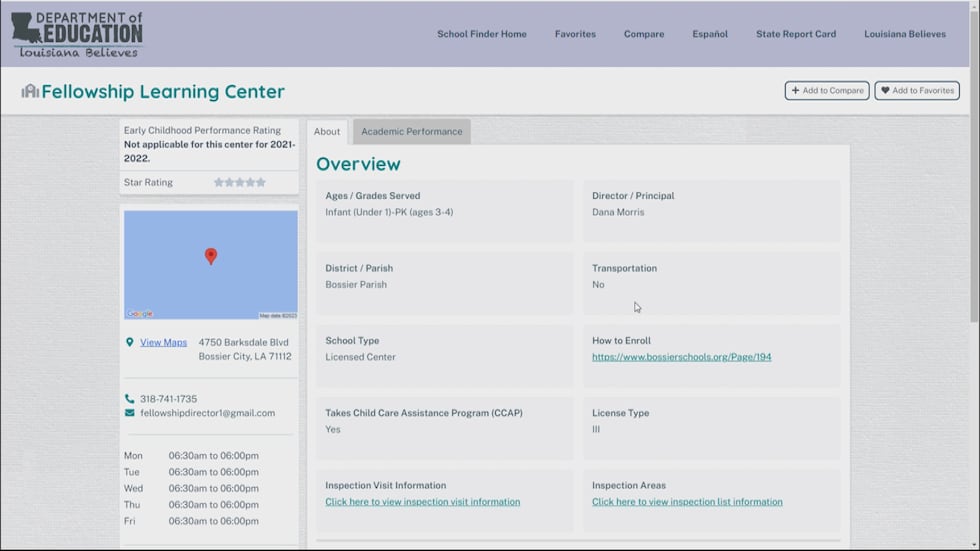Click the Infant (Under 1)-PK (ages 3-4) text
The height and width of the screenshot is (551, 980).
(389, 212)
